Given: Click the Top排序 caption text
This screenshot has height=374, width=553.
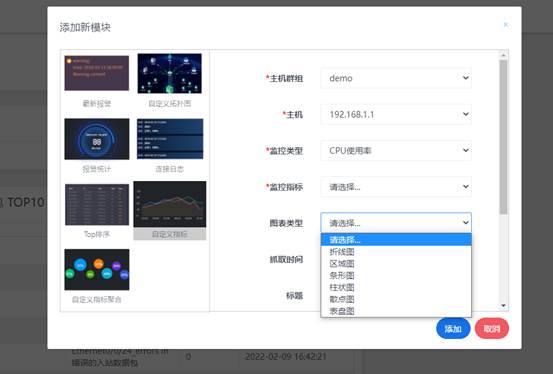Looking at the screenshot, I should pos(97,234).
